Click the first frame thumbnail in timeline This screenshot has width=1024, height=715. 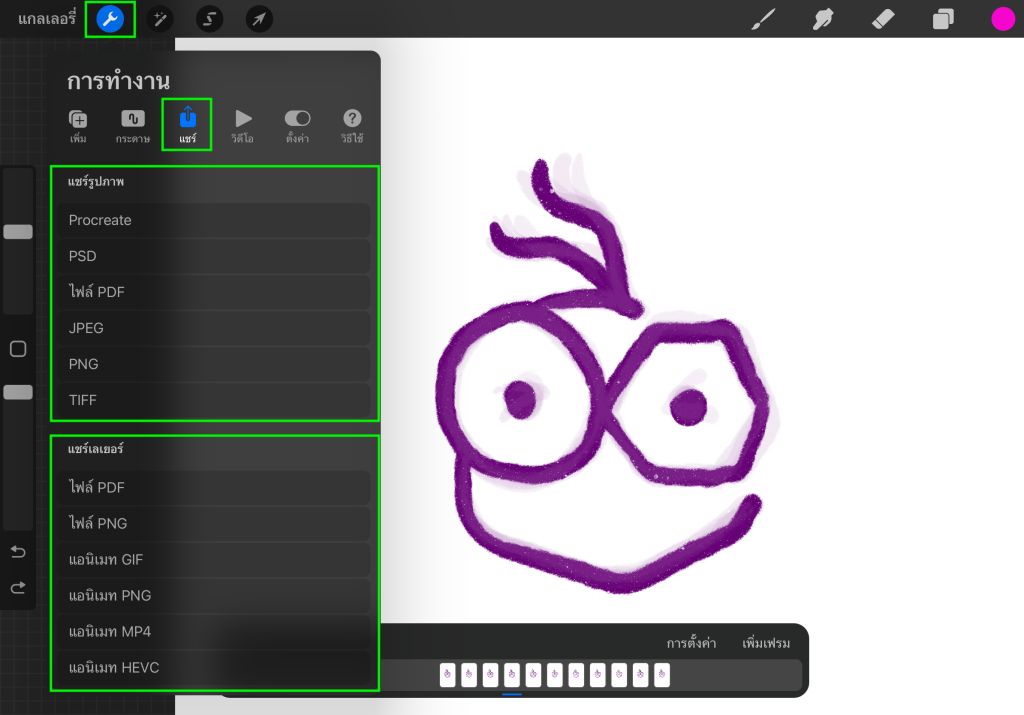coord(447,675)
